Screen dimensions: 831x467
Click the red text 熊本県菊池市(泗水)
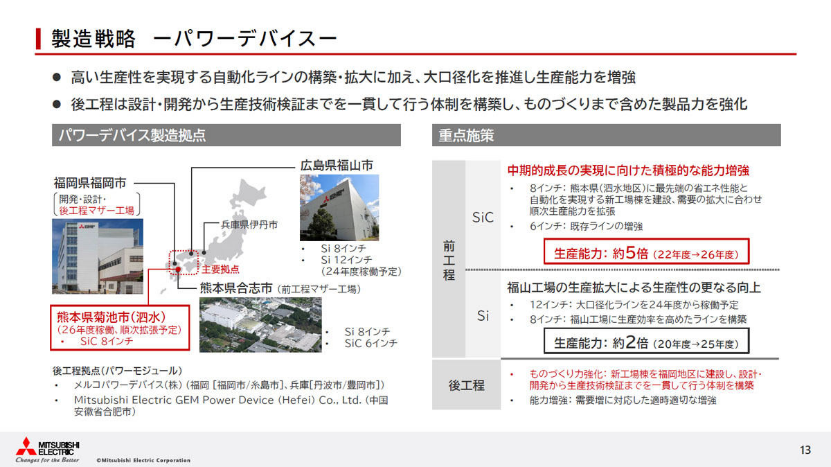(x=111, y=317)
